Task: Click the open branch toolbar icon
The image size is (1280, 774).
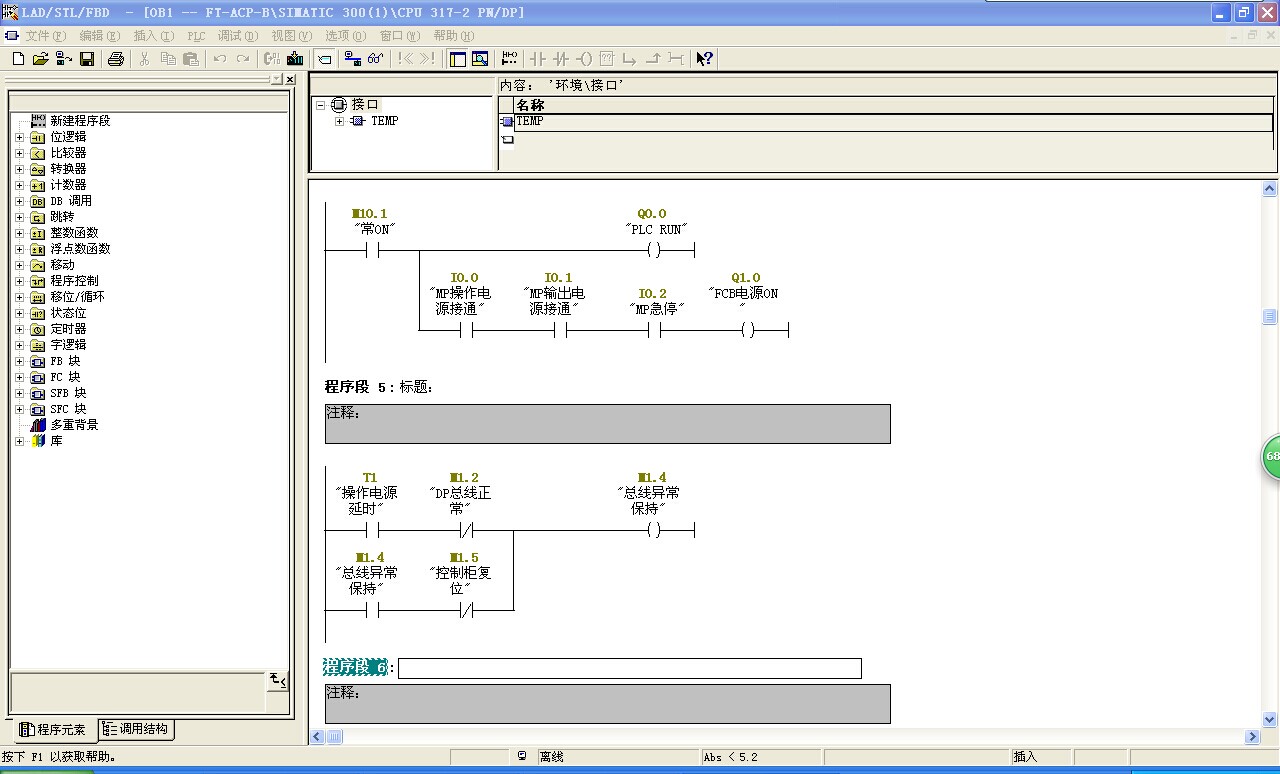Action: (x=630, y=59)
